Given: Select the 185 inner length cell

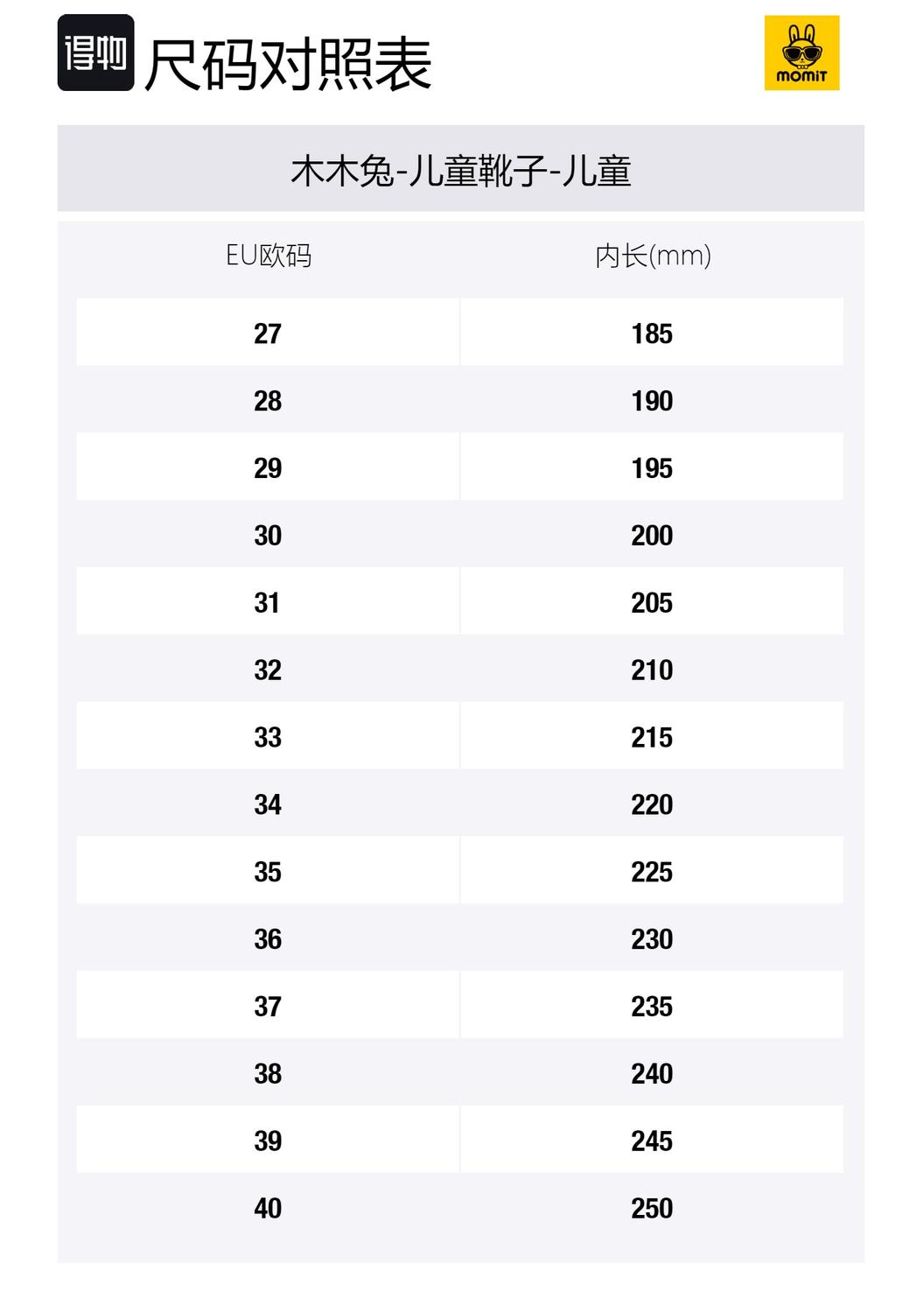Looking at the screenshot, I should coord(652,334).
